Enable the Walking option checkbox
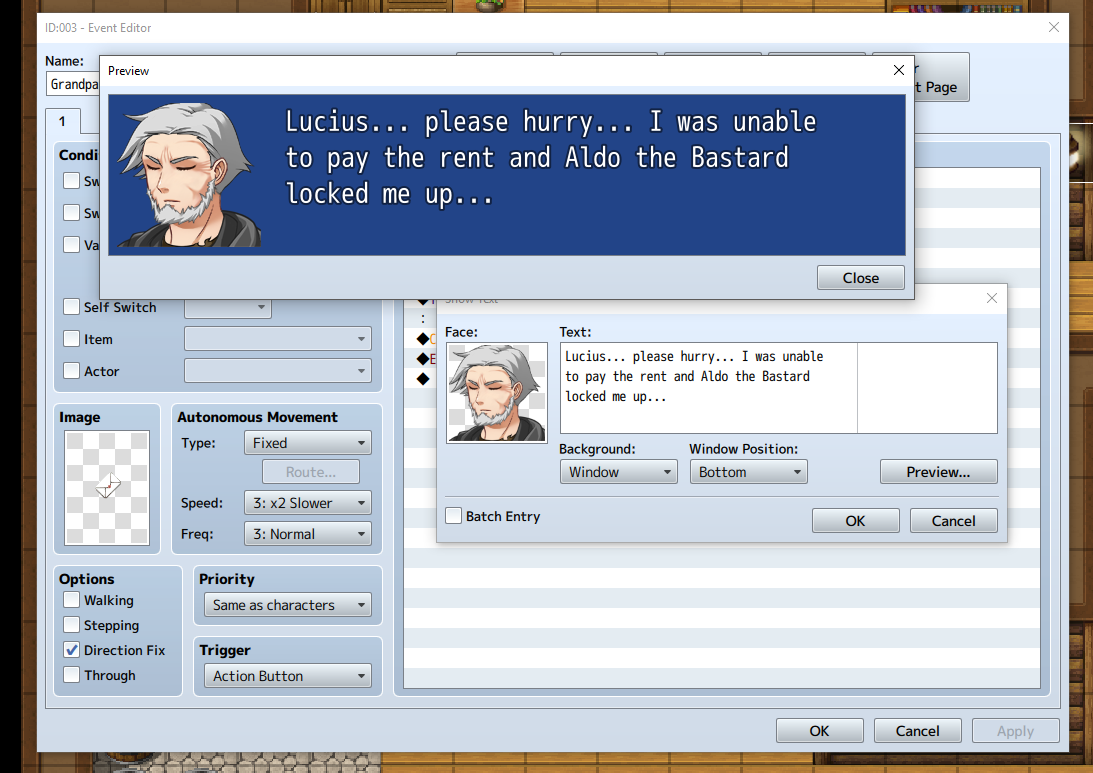This screenshot has height=773, width=1093. tap(72, 600)
